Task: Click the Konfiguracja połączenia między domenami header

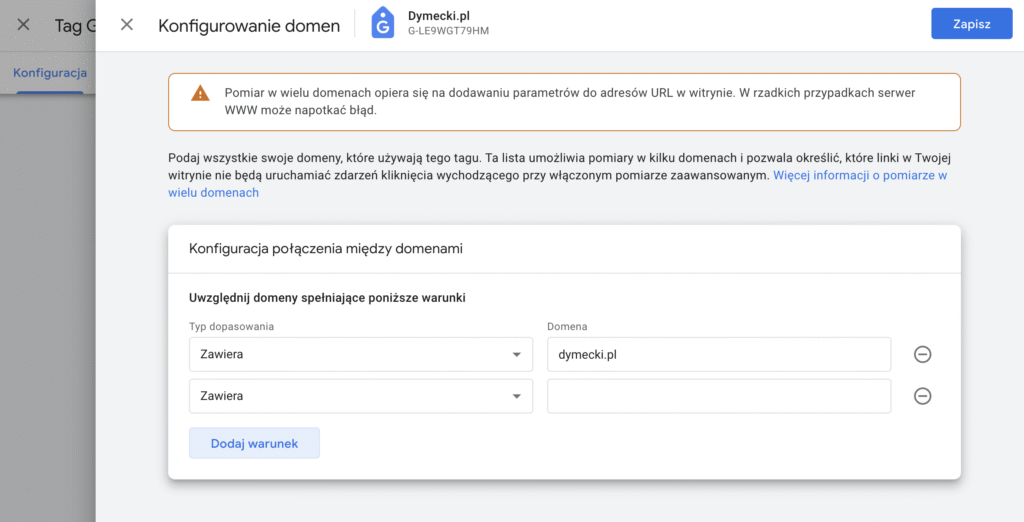Action: coord(325,248)
